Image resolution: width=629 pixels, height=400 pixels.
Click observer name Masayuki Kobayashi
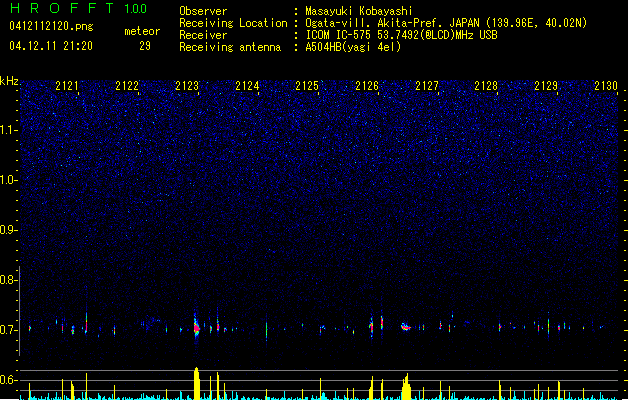pyautogui.click(x=359, y=11)
